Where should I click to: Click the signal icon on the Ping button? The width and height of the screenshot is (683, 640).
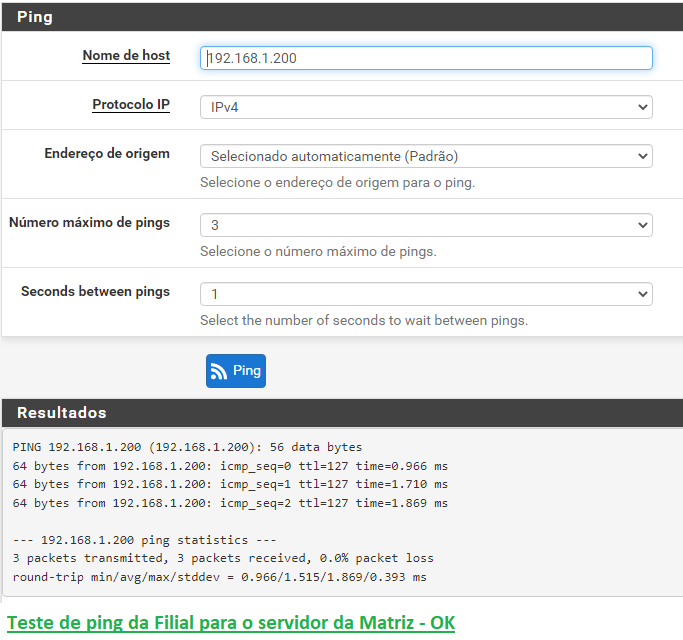pos(220,371)
